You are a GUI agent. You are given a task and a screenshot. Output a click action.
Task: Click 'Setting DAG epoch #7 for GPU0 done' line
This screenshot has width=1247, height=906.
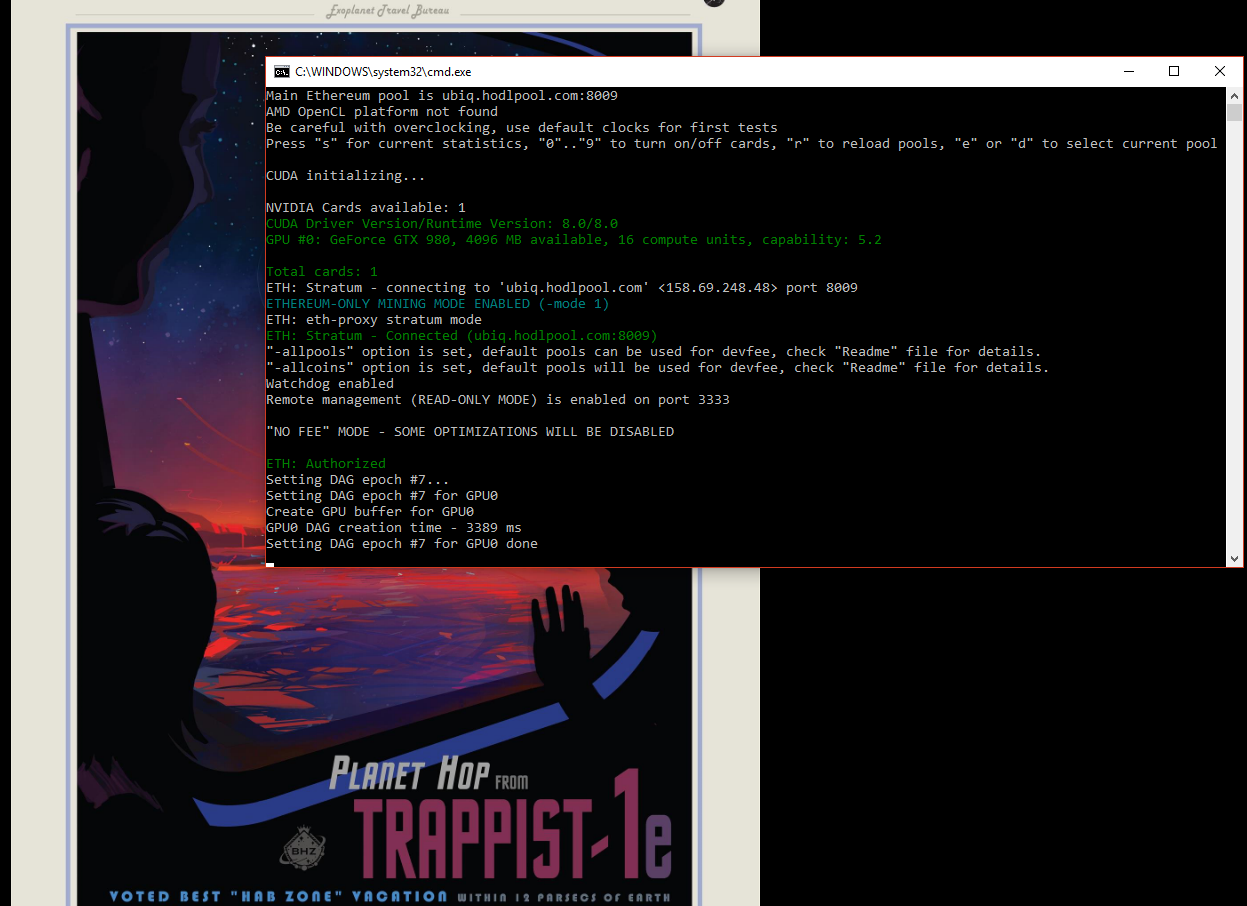[x=401, y=544]
